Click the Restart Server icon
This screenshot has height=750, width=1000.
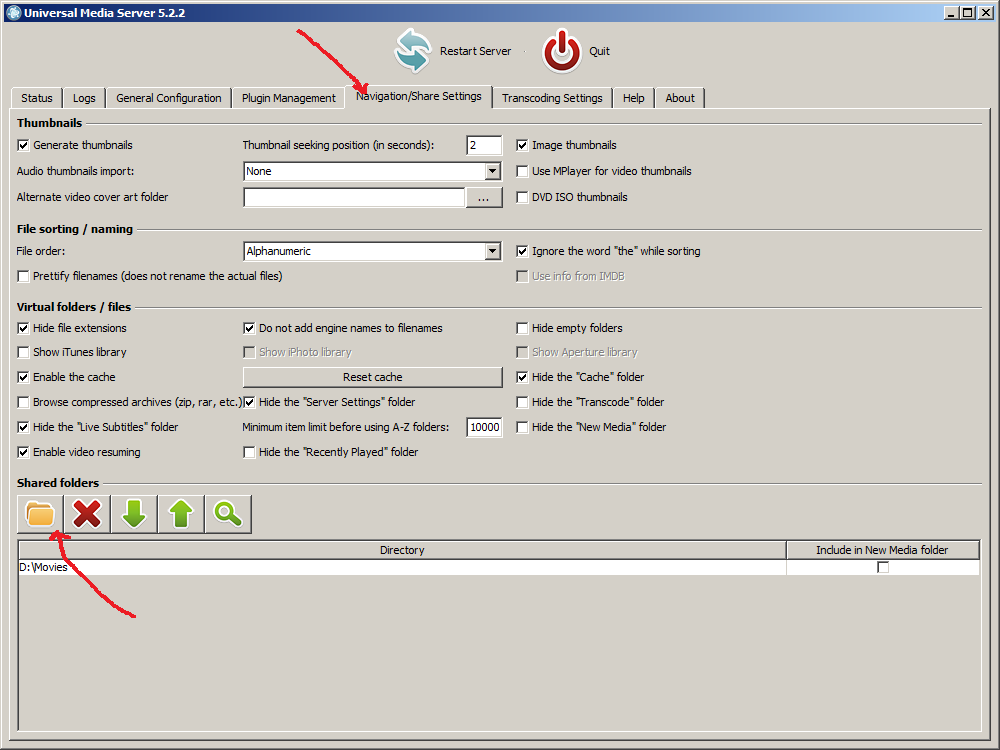click(x=413, y=50)
